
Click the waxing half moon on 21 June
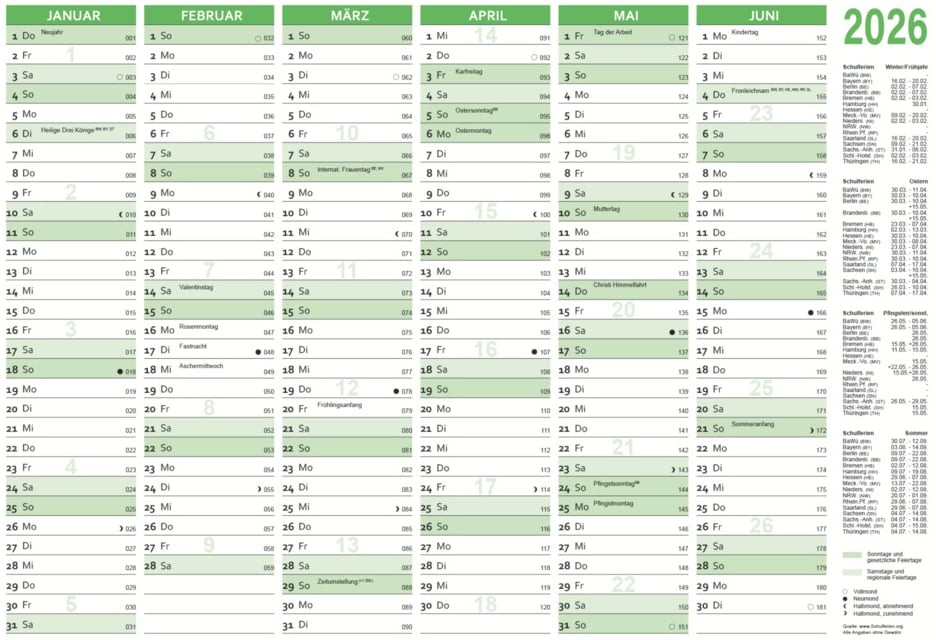pyautogui.click(x=811, y=430)
